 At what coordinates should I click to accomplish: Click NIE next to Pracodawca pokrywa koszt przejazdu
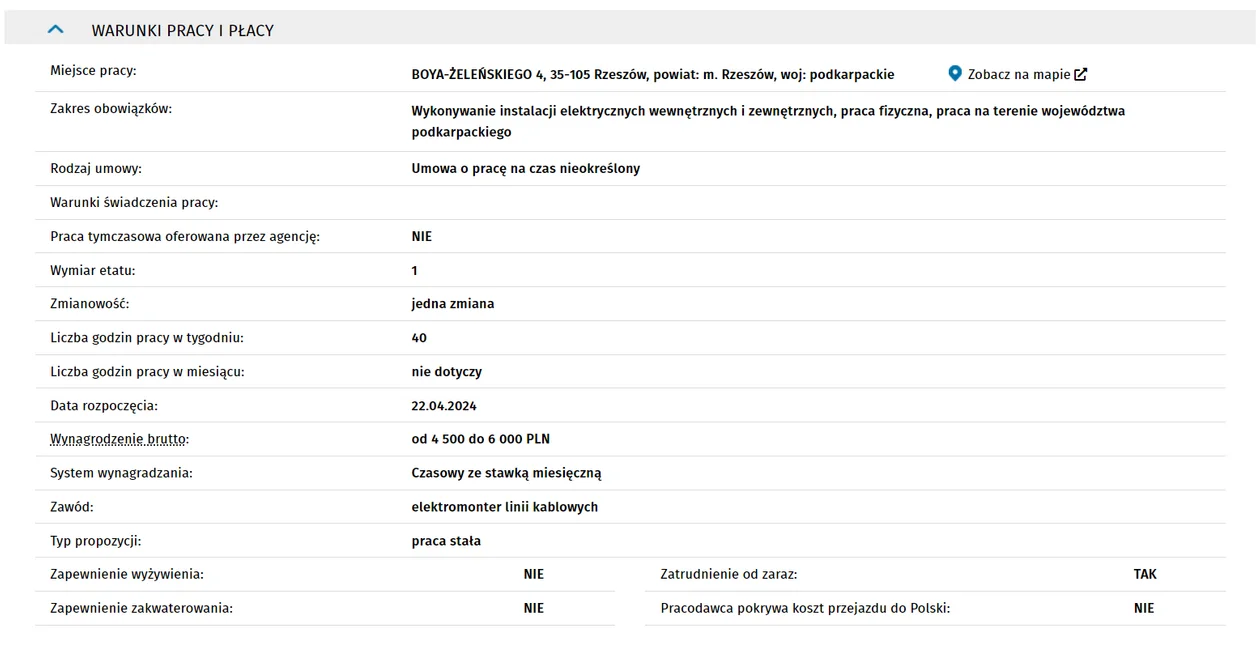point(1144,608)
